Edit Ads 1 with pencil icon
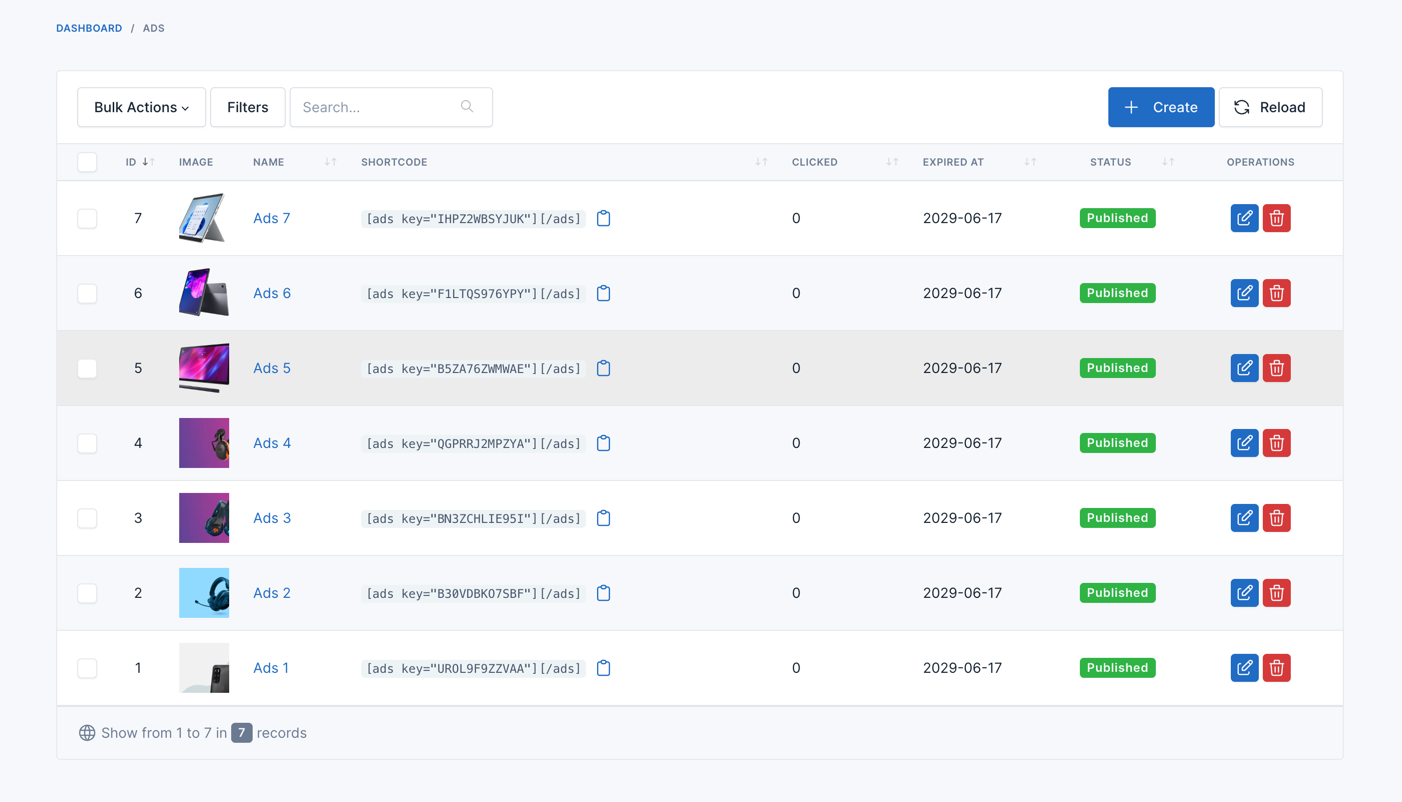This screenshot has width=1402, height=802. coord(1244,668)
